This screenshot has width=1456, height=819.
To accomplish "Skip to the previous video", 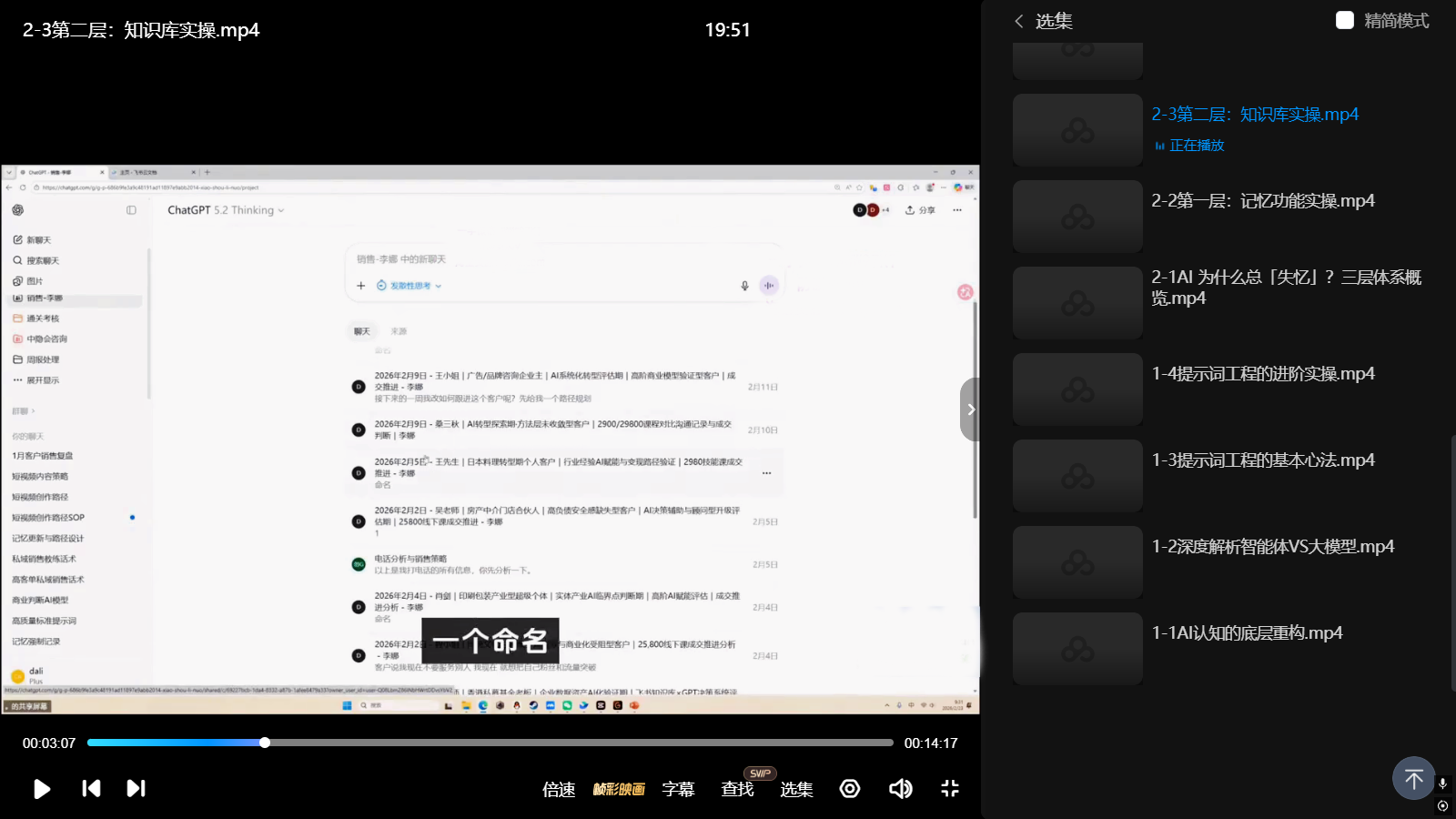I will tap(91, 788).
